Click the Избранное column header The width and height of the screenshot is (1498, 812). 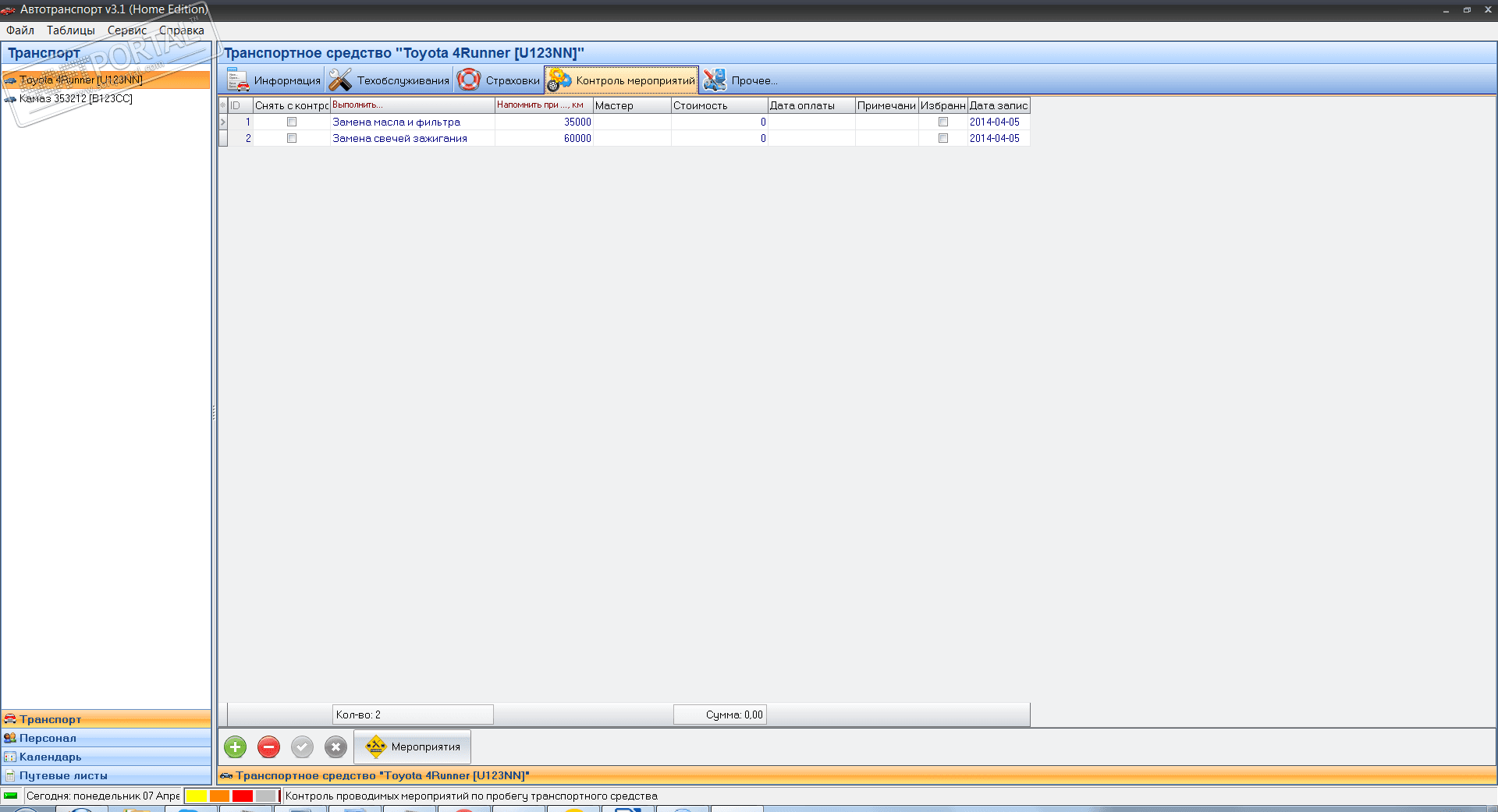pos(943,105)
